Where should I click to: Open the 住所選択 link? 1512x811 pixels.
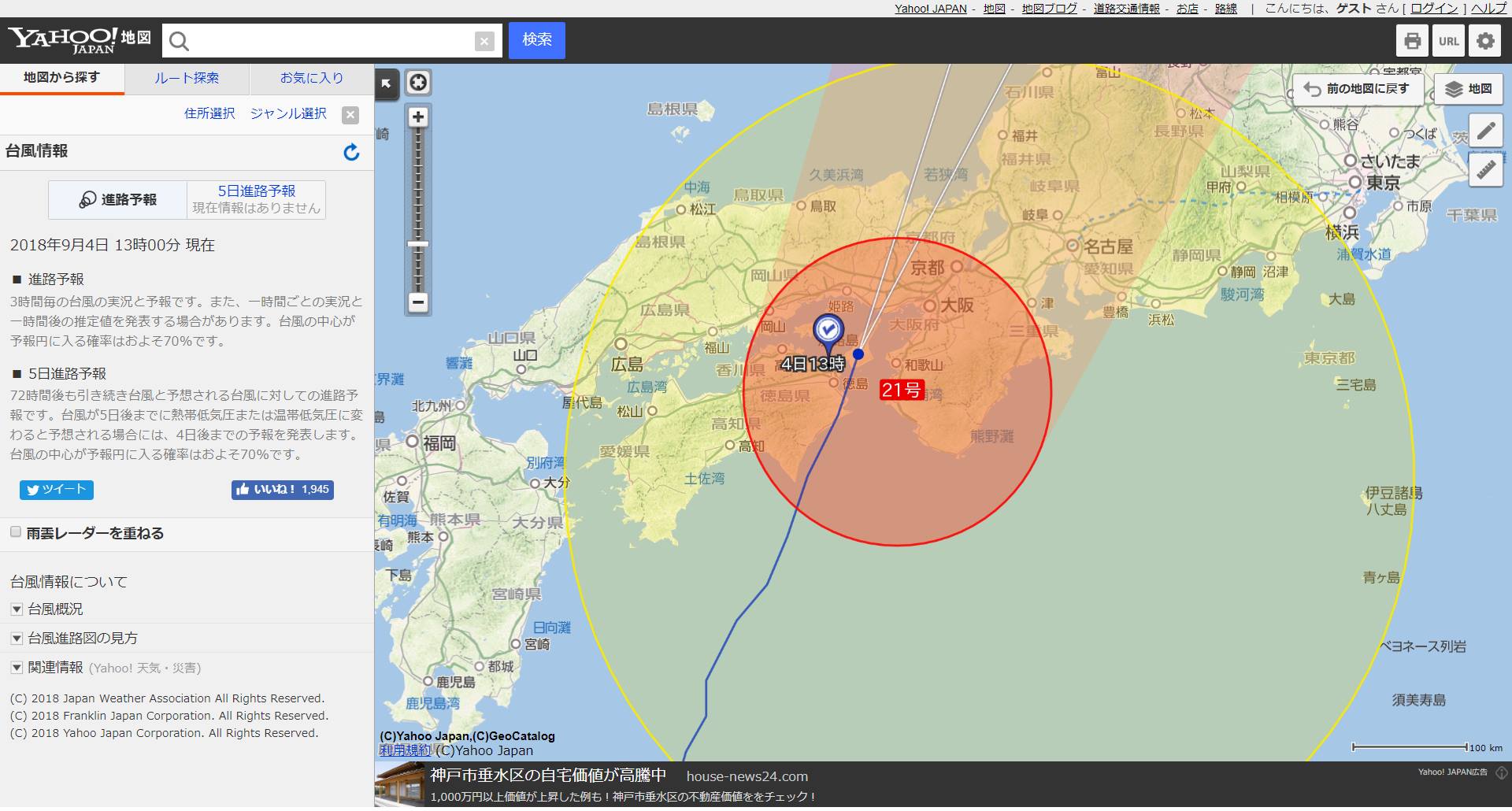[x=209, y=113]
